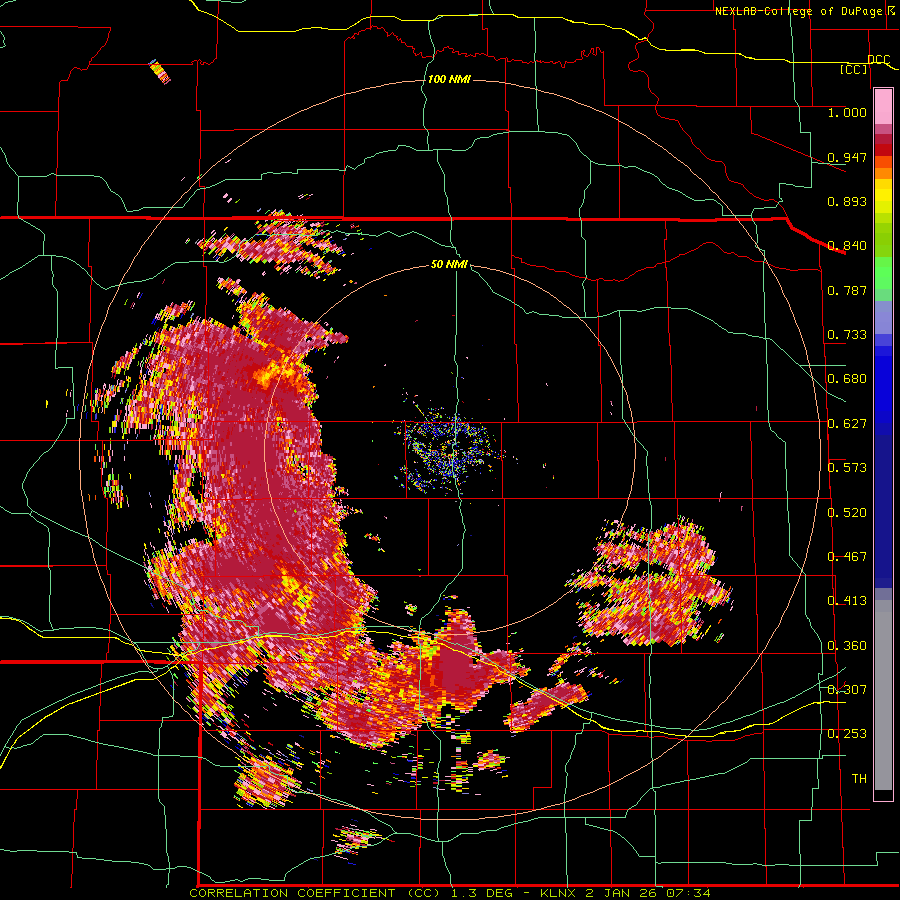
Task: Click the 100 NMI range ring label
Action: 449,79
